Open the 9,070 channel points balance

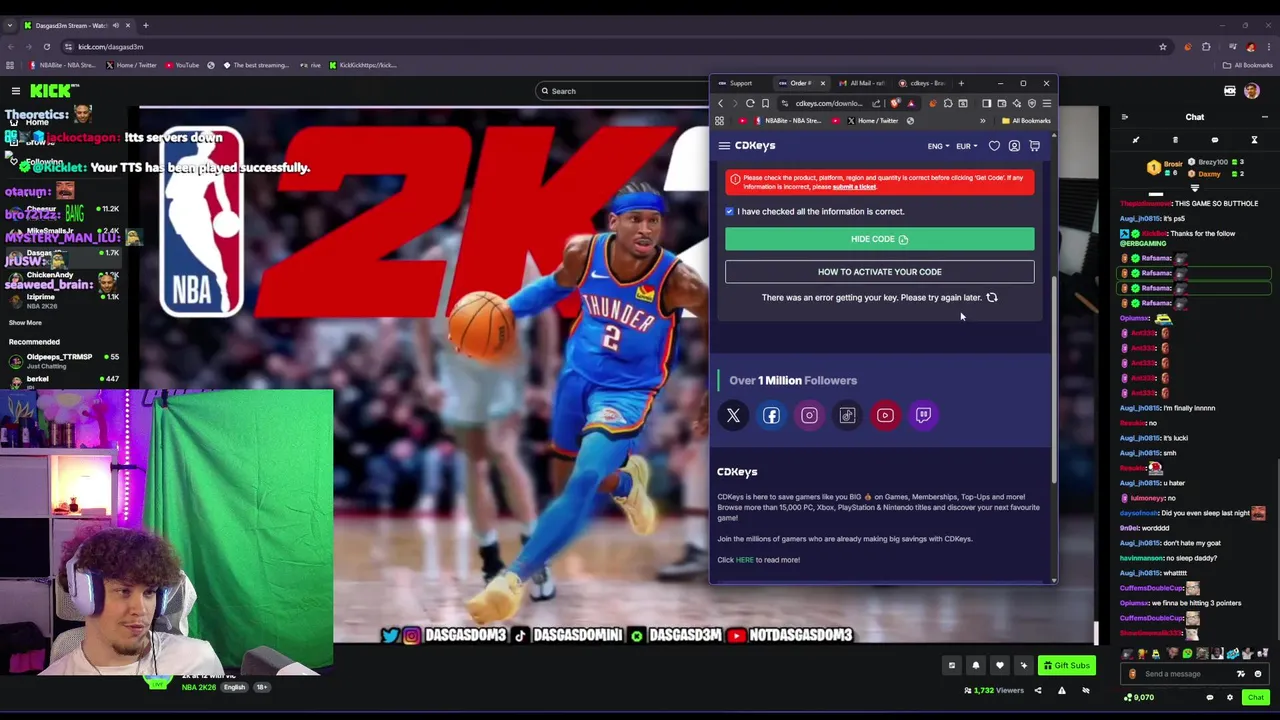1140,697
